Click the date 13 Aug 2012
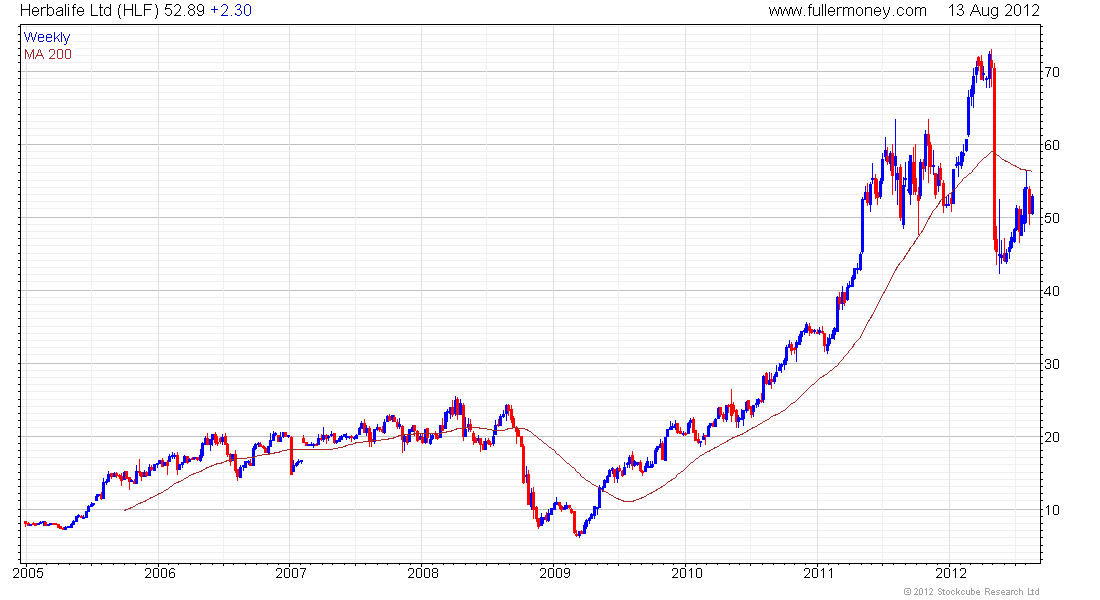 click(993, 11)
